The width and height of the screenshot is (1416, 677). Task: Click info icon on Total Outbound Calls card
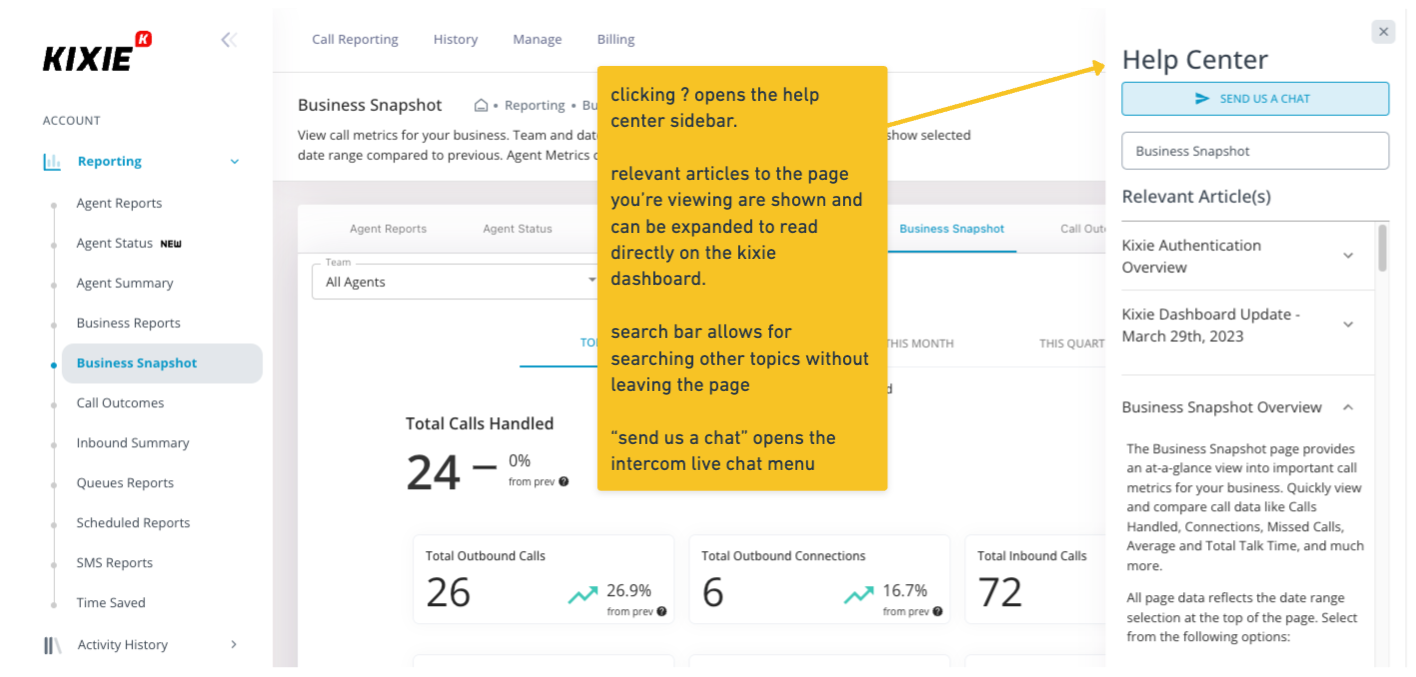pos(661,612)
